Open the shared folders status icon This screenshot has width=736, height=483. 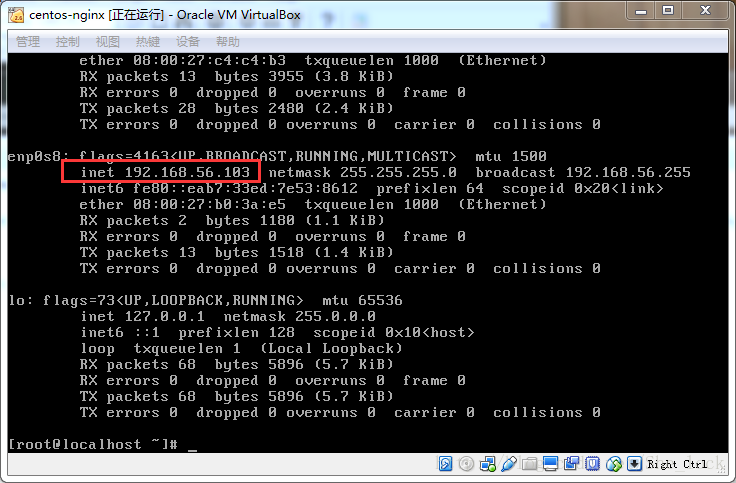[529, 464]
